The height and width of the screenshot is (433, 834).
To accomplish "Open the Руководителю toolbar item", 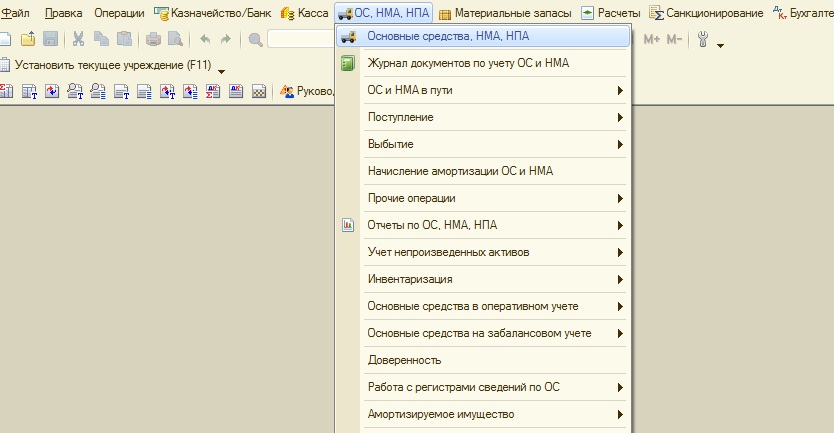I will [306, 92].
